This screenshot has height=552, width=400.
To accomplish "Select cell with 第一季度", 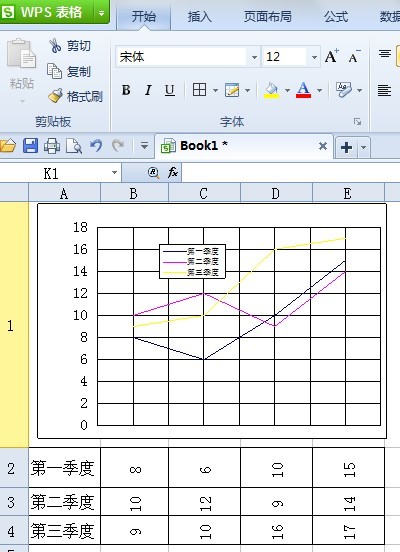I will pos(64,468).
